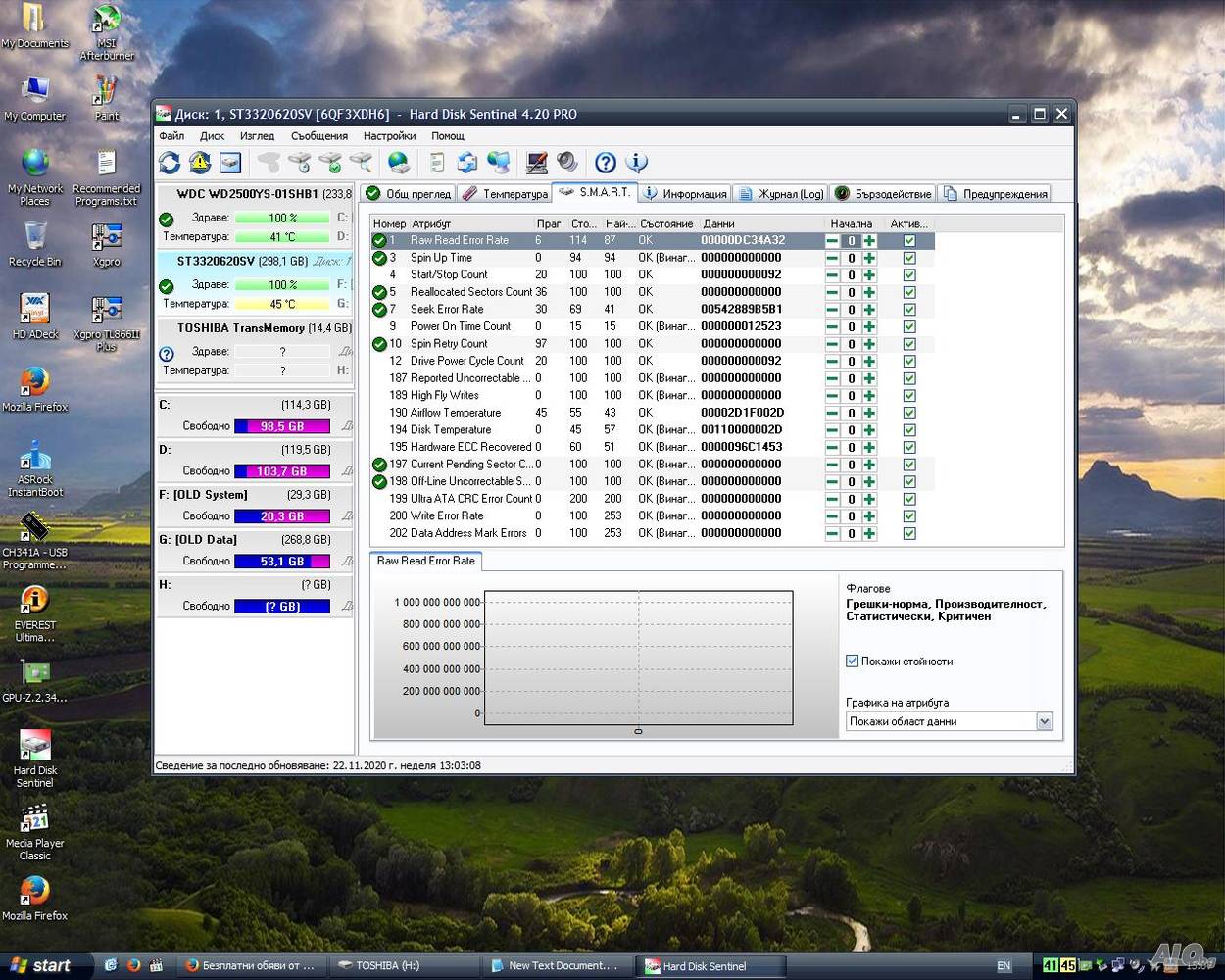
Task: Open GPU-Z desktop icon
Action: point(35,681)
